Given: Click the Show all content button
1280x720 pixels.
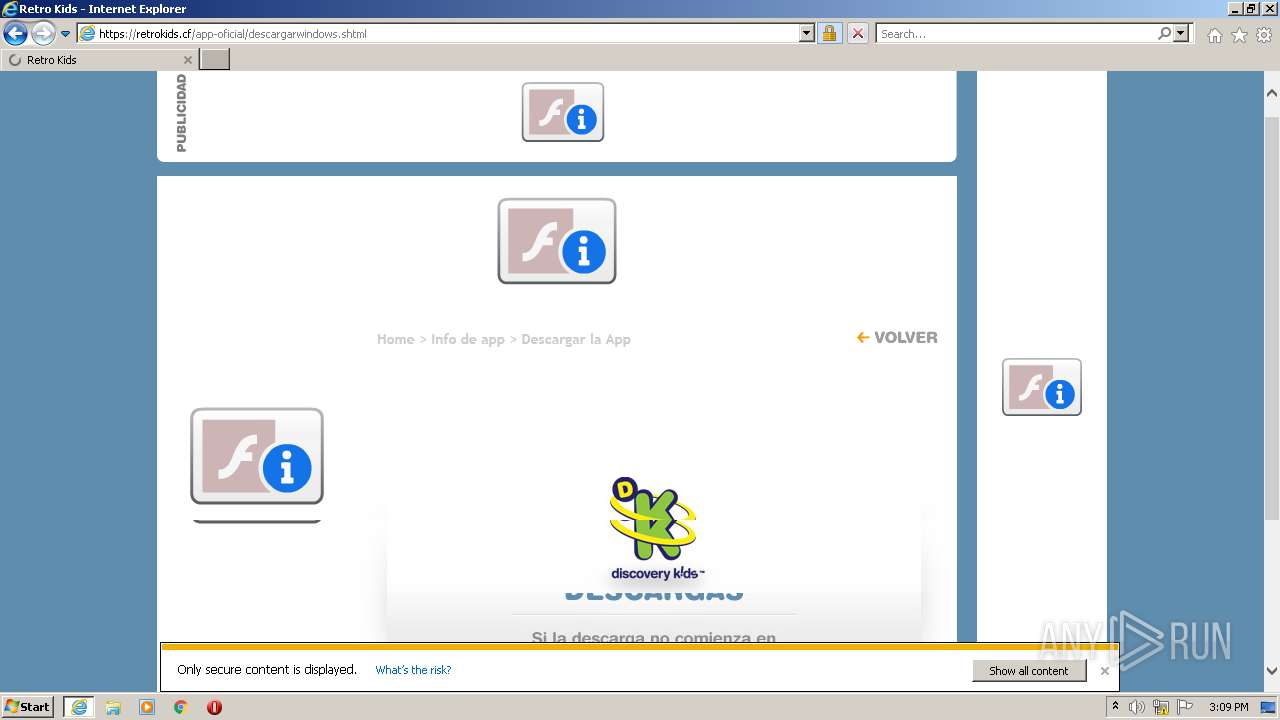Looking at the screenshot, I should (x=1029, y=670).
